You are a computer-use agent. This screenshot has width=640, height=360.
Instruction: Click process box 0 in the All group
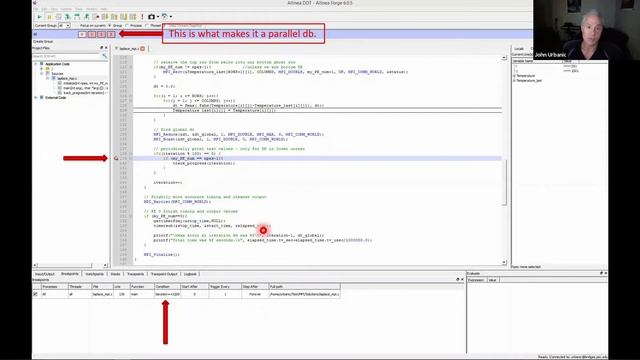(82, 34)
